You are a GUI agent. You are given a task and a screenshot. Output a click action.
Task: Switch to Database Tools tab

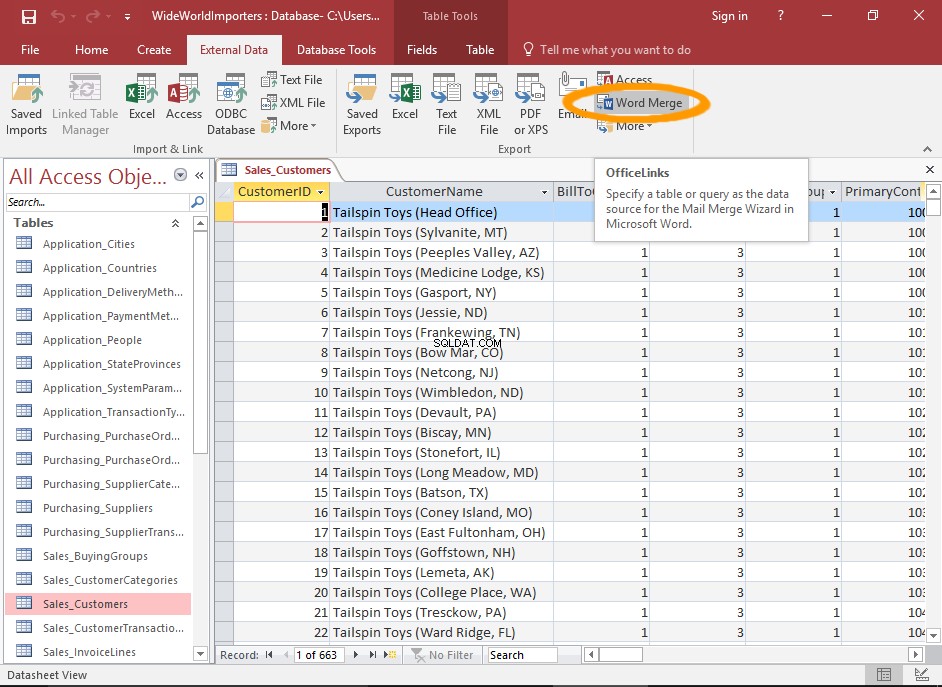(x=336, y=50)
